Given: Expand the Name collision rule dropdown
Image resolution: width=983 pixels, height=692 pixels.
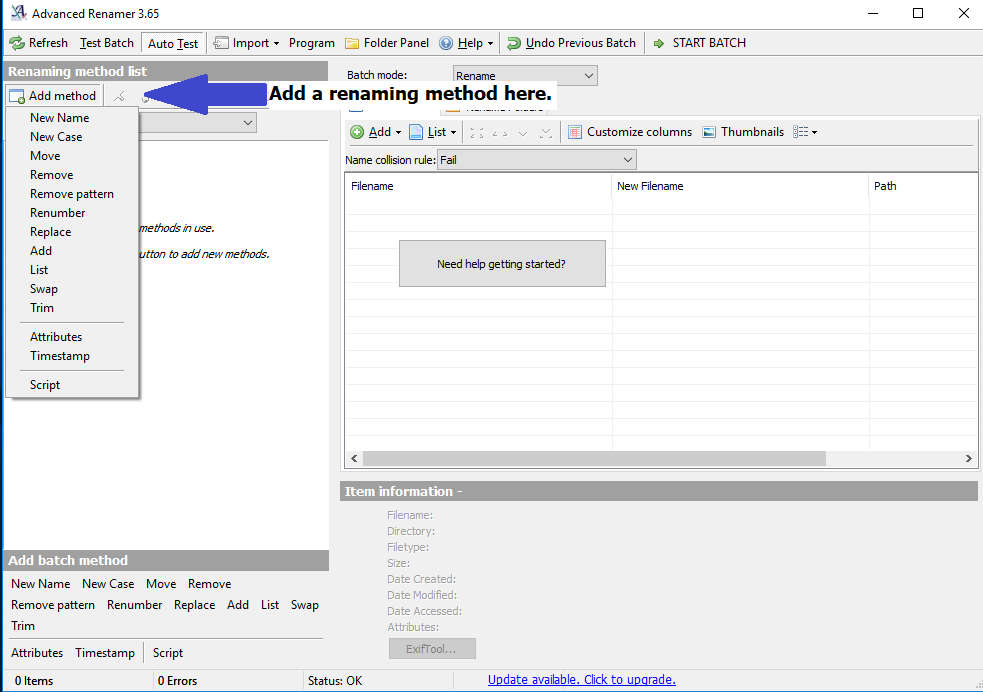Looking at the screenshot, I should pos(537,160).
